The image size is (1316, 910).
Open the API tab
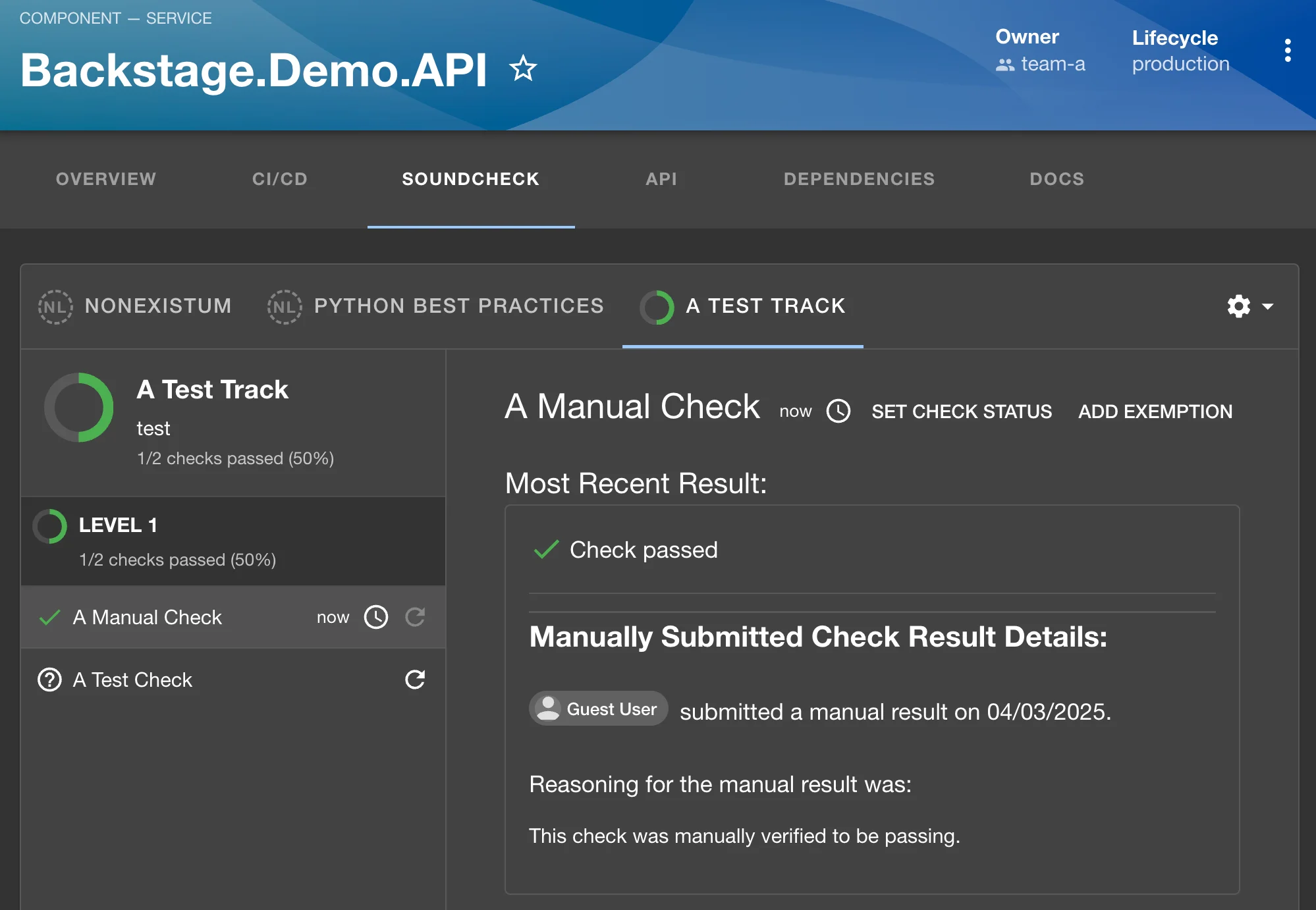(661, 179)
